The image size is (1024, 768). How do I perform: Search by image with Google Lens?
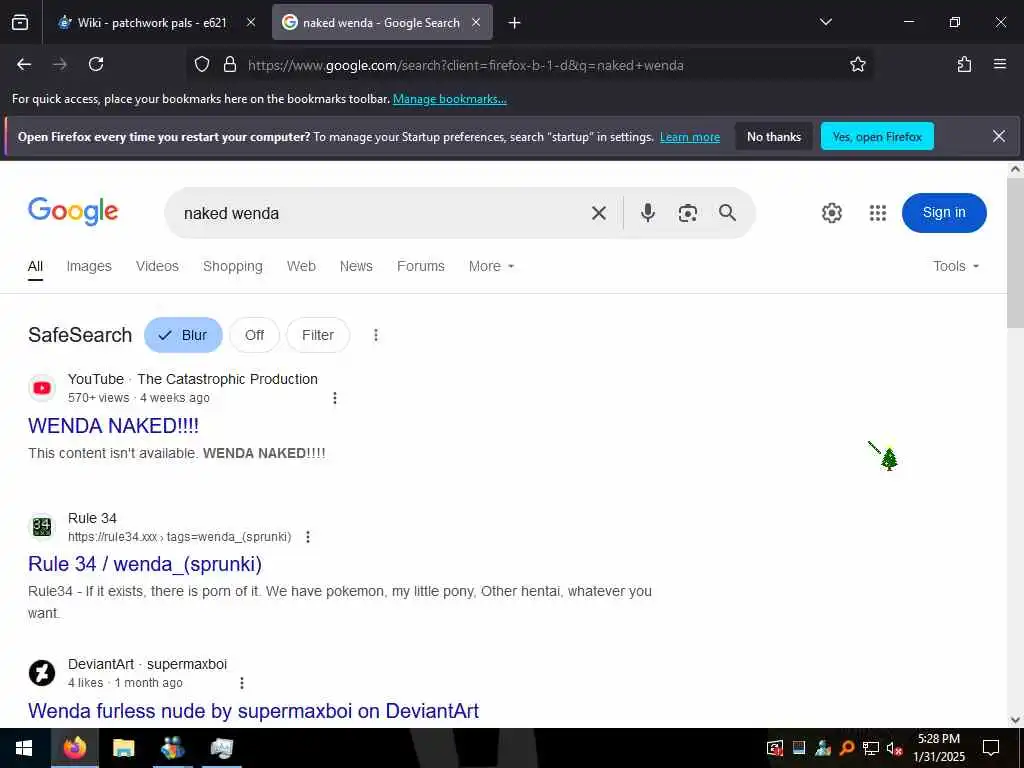click(x=688, y=213)
